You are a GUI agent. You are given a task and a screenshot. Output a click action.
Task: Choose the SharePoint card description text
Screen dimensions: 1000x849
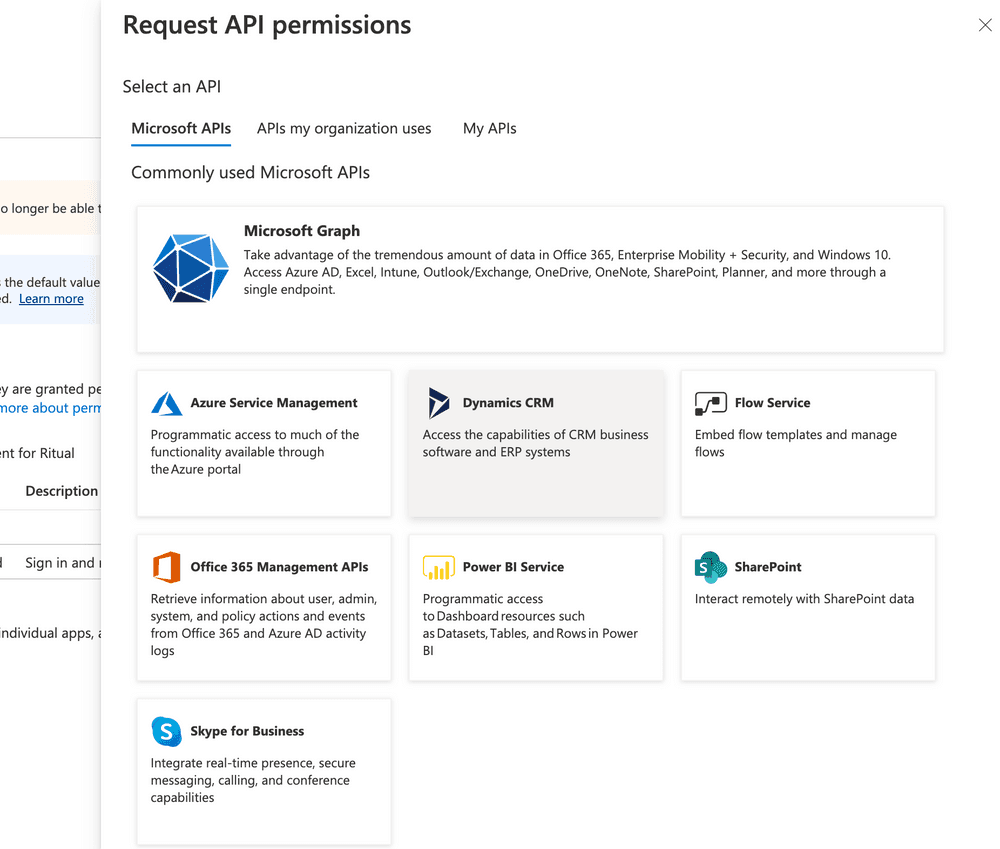tap(804, 599)
